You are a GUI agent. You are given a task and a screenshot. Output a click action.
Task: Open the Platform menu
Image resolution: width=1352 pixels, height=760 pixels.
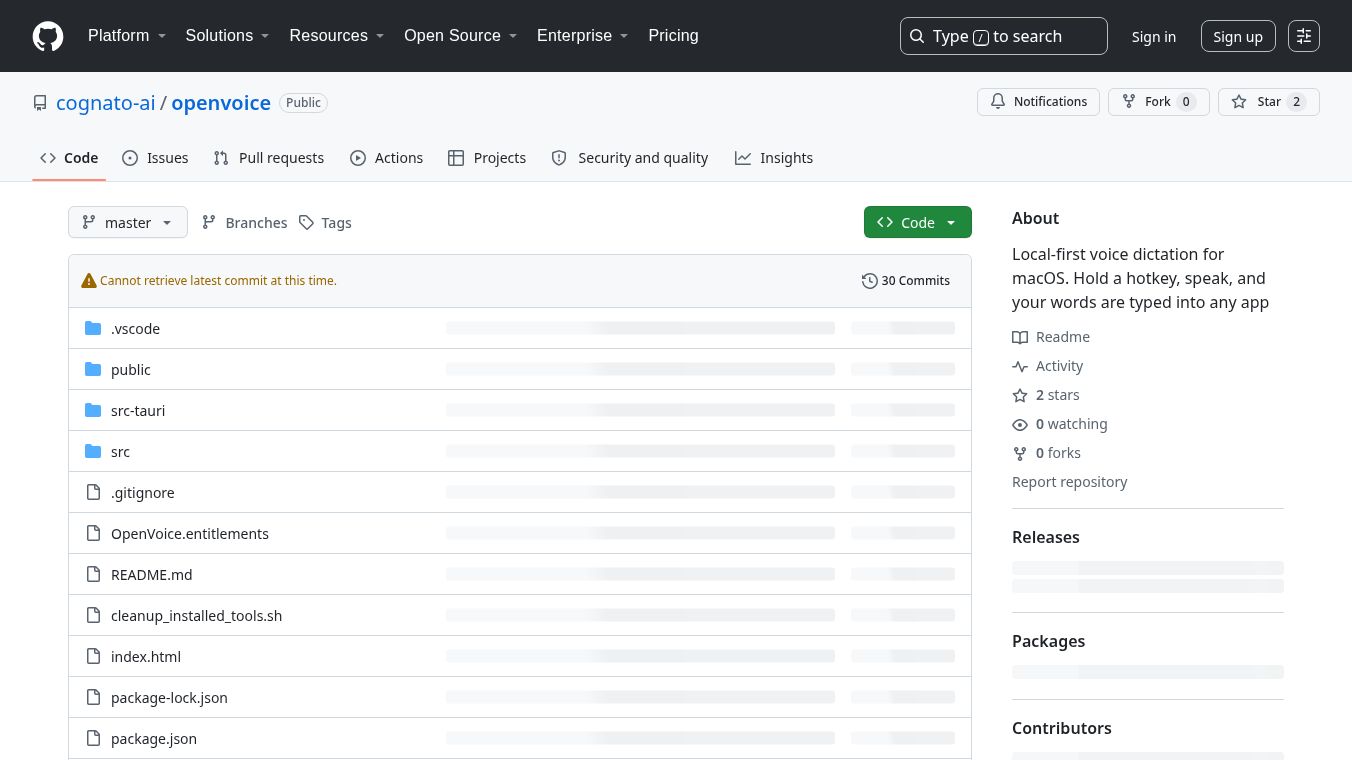(127, 36)
